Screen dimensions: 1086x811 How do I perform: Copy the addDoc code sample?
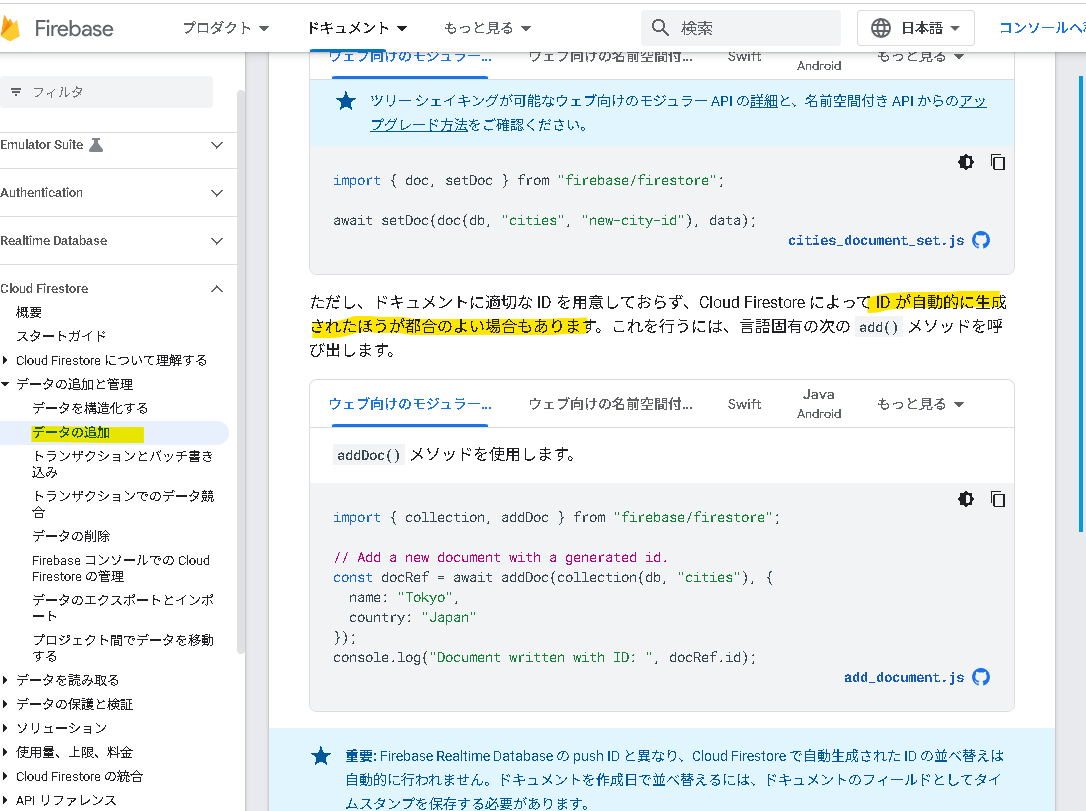coord(997,499)
